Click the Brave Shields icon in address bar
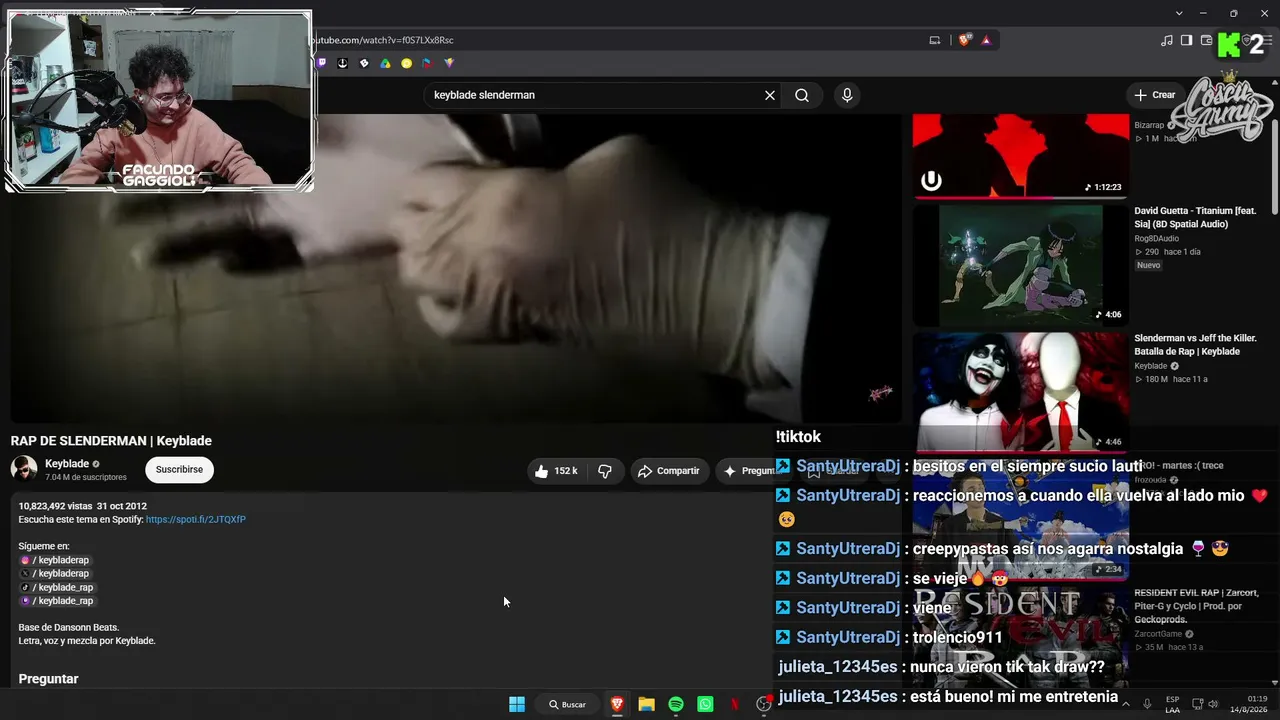The height and width of the screenshot is (720, 1280). pos(964,40)
